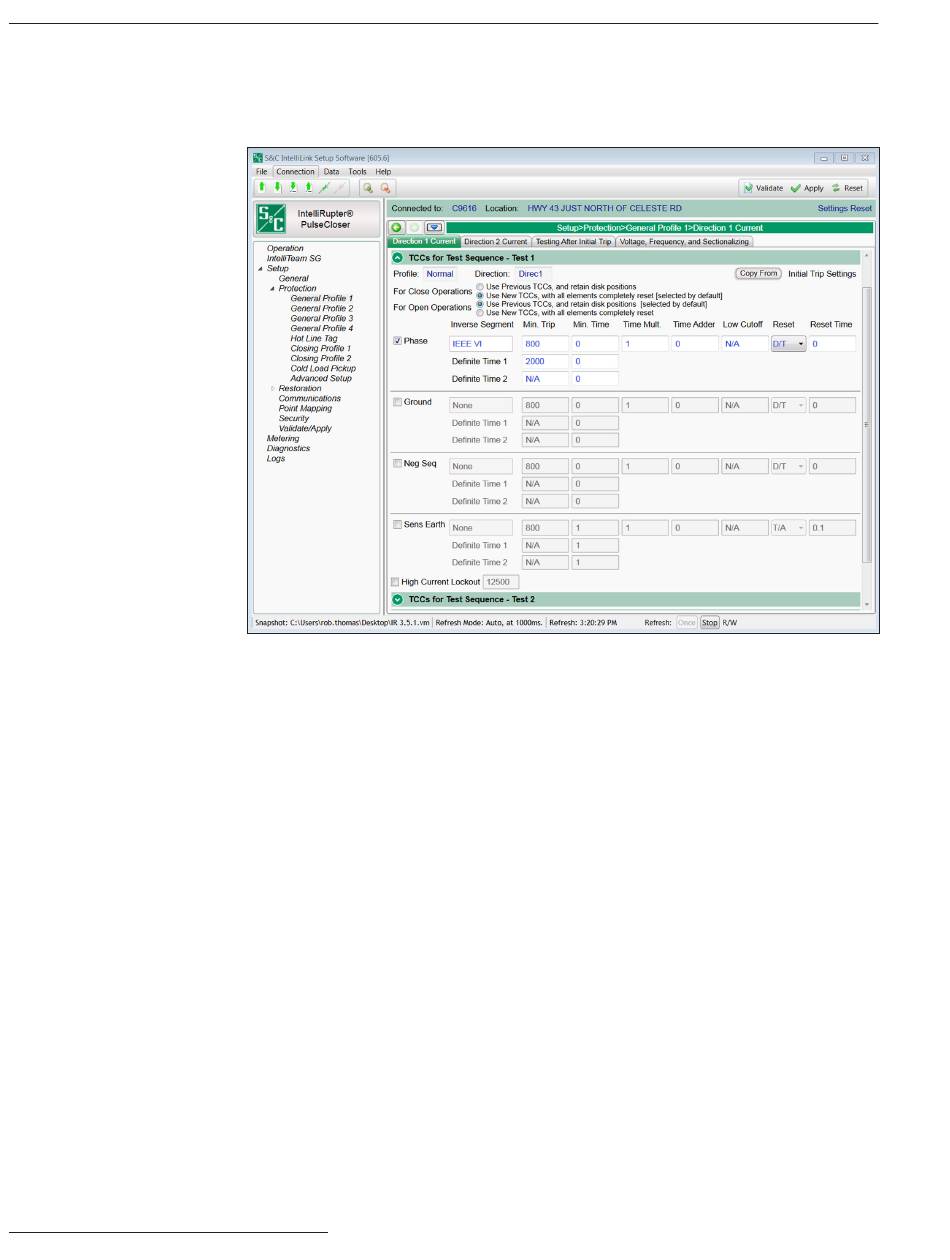
Task: Click the S&C logo in sidebar header
Action: coord(271,218)
